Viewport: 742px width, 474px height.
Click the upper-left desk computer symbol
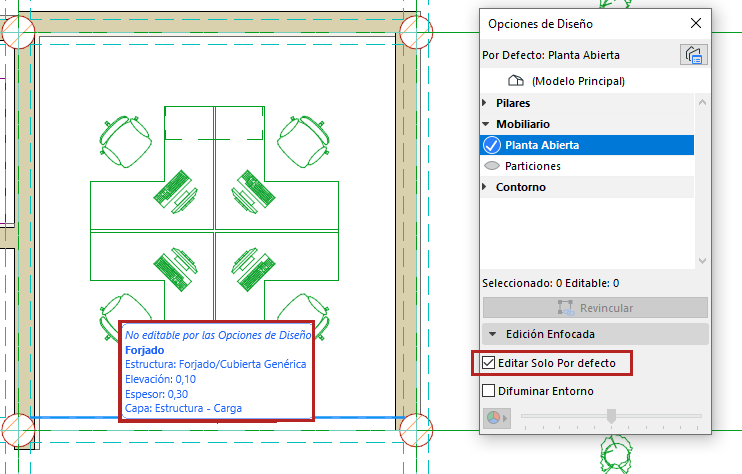pyautogui.click(x=176, y=192)
